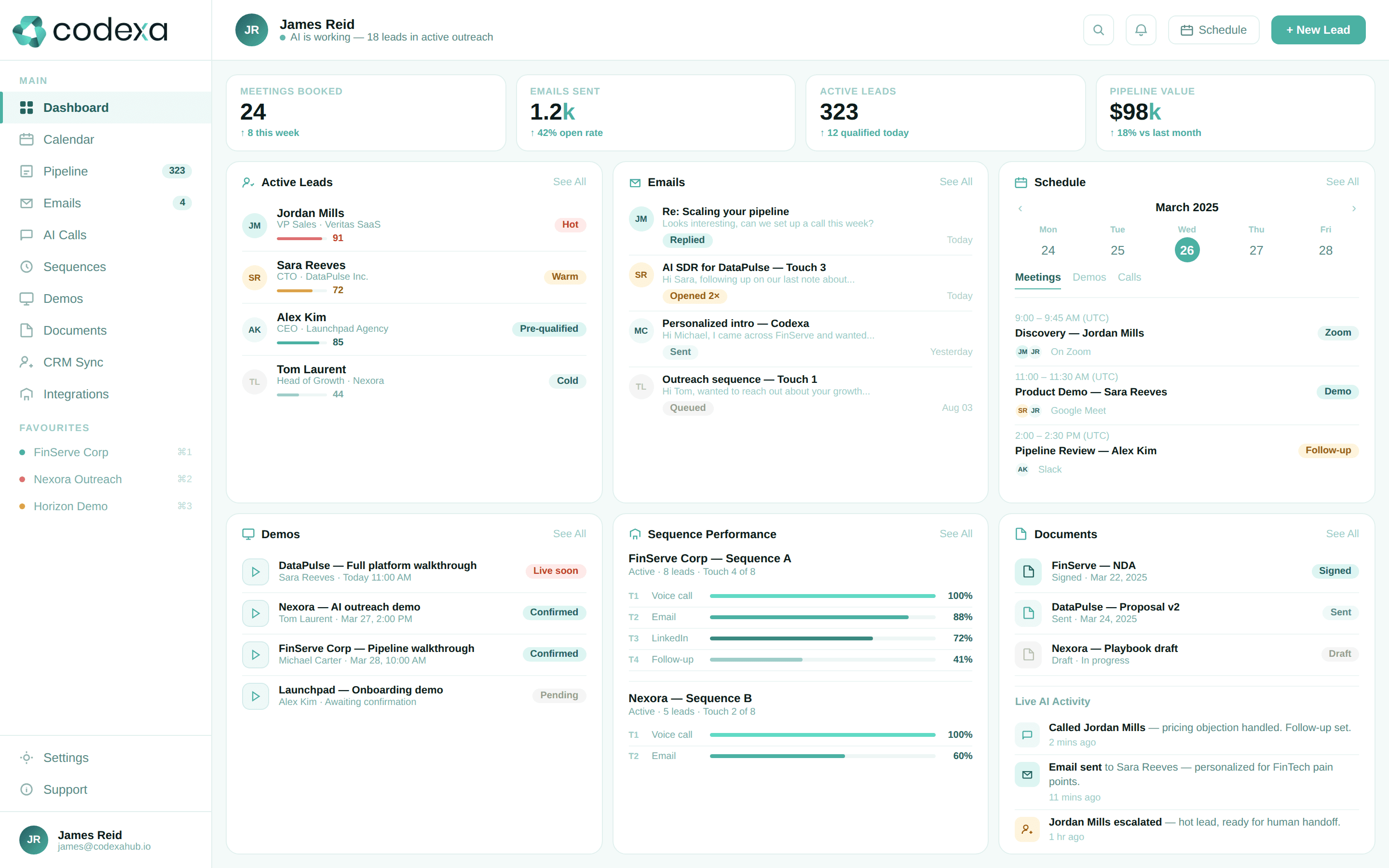Go to next month in Schedule calendar
Screen dimensions: 1389x868
click(1353, 208)
